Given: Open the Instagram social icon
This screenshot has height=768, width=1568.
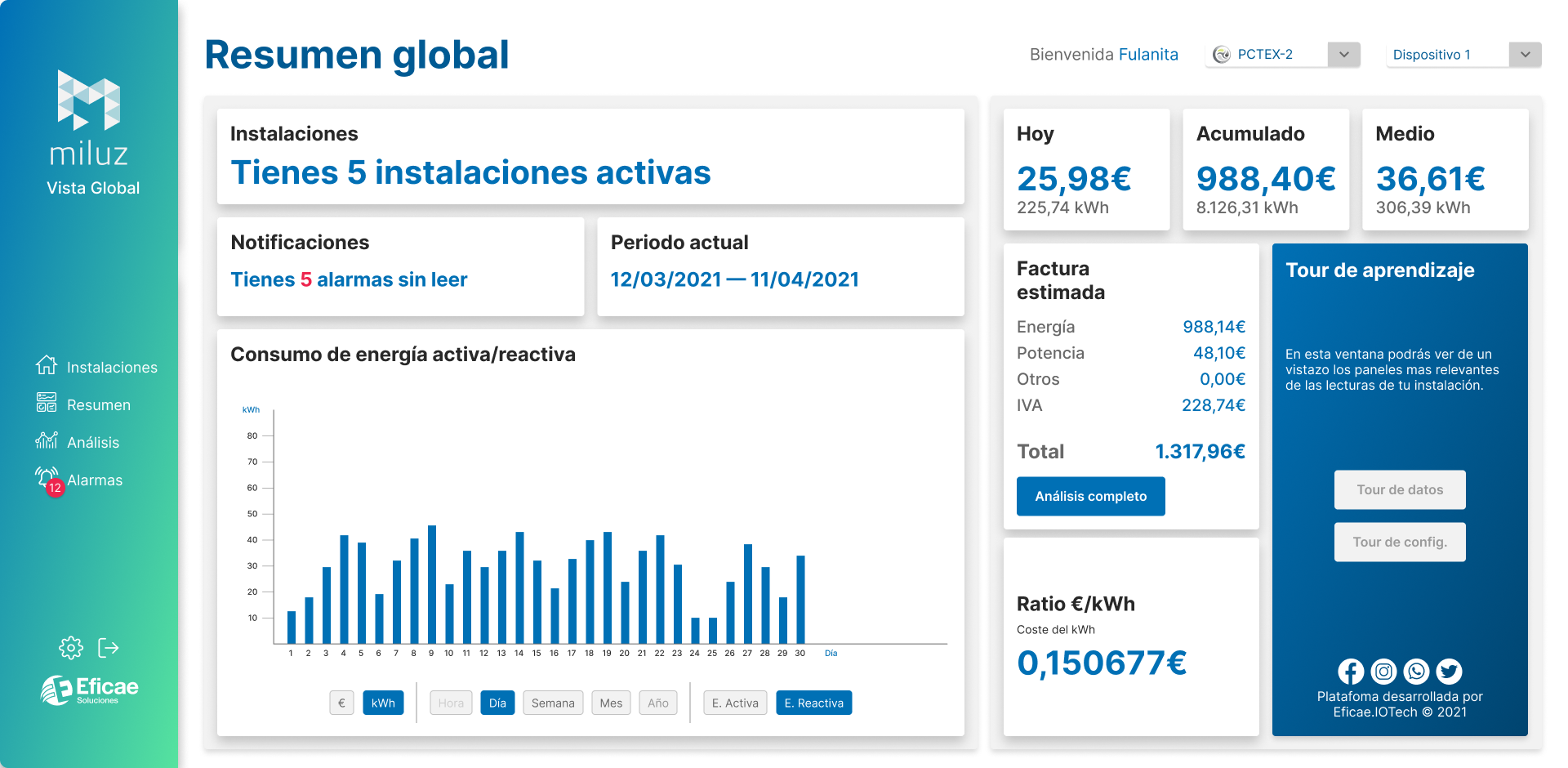Looking at the screenshot, I should point(1383,672).
